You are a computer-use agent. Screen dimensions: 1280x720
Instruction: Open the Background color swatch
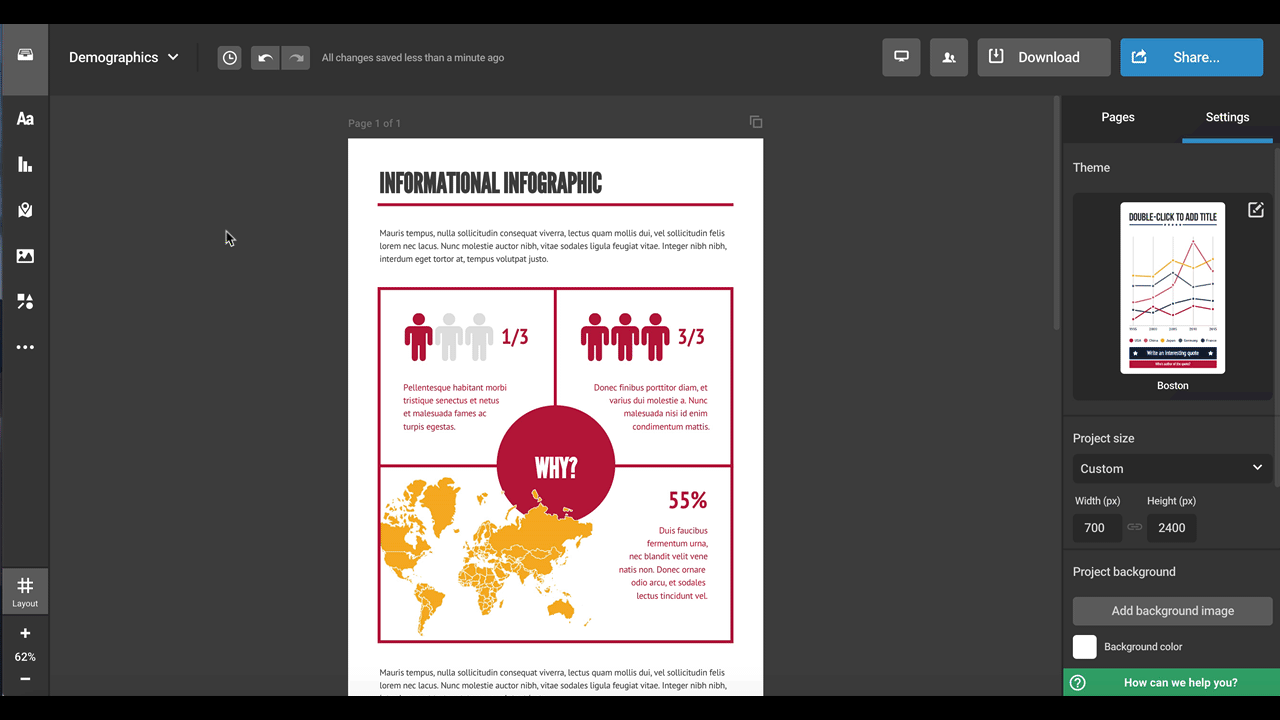(1085, 647)
